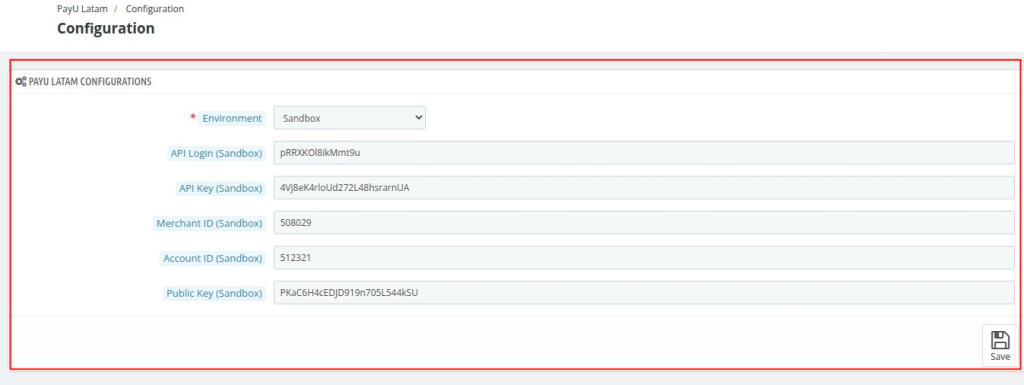
Task: Click the Environment field label
Action: (x=232, y=118)
